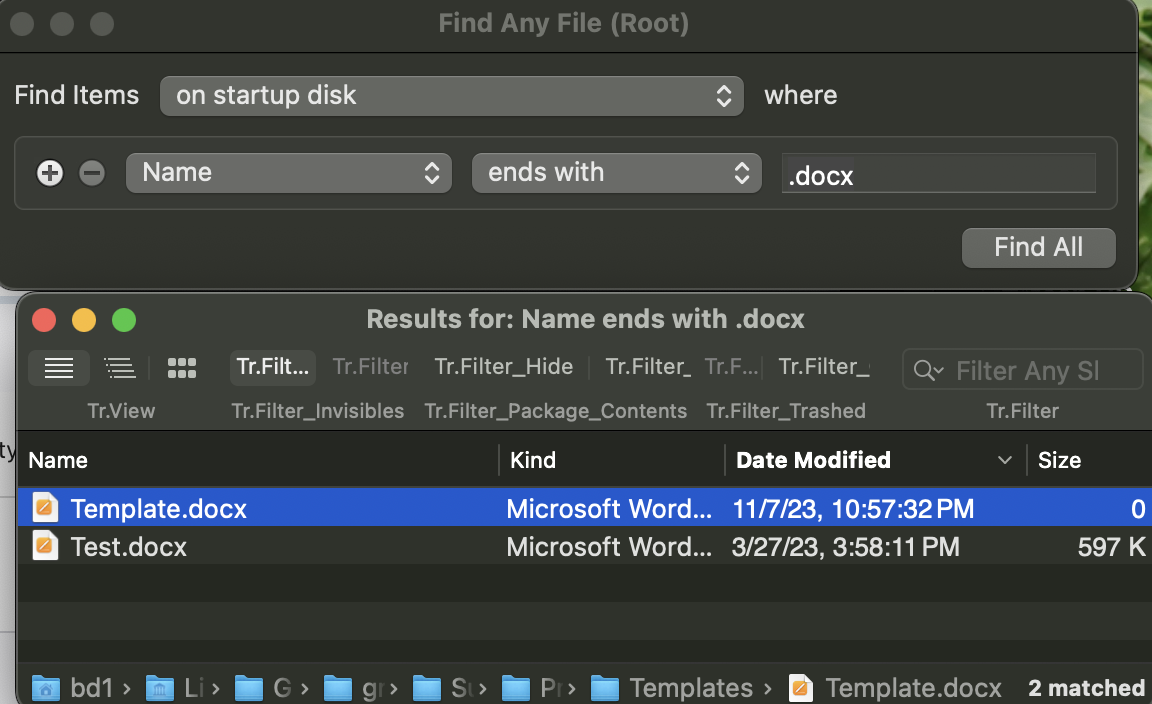Screen dimensions: 1152x704
Task: Click the '.docx' search text field
Action: coord(938,175)
